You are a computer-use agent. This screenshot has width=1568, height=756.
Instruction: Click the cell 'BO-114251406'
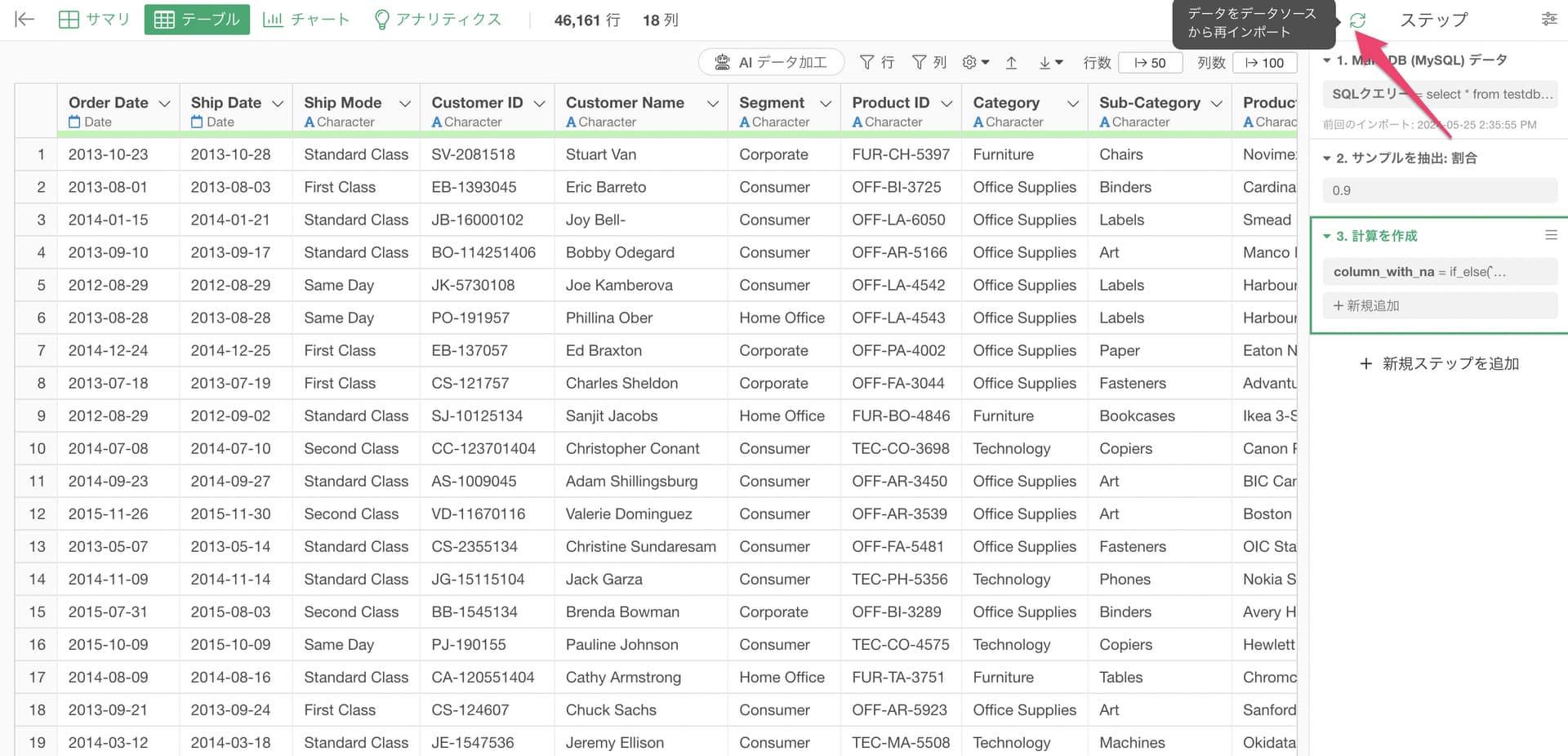click(483, 252)
